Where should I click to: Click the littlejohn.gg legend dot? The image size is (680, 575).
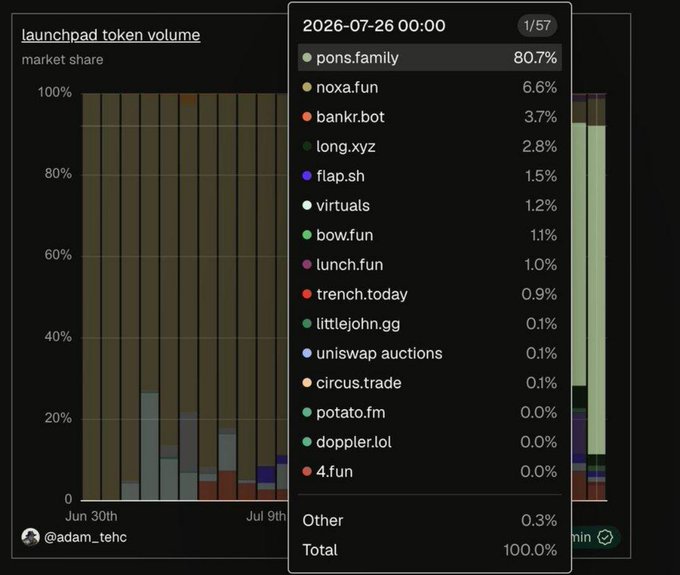[307, 323]
